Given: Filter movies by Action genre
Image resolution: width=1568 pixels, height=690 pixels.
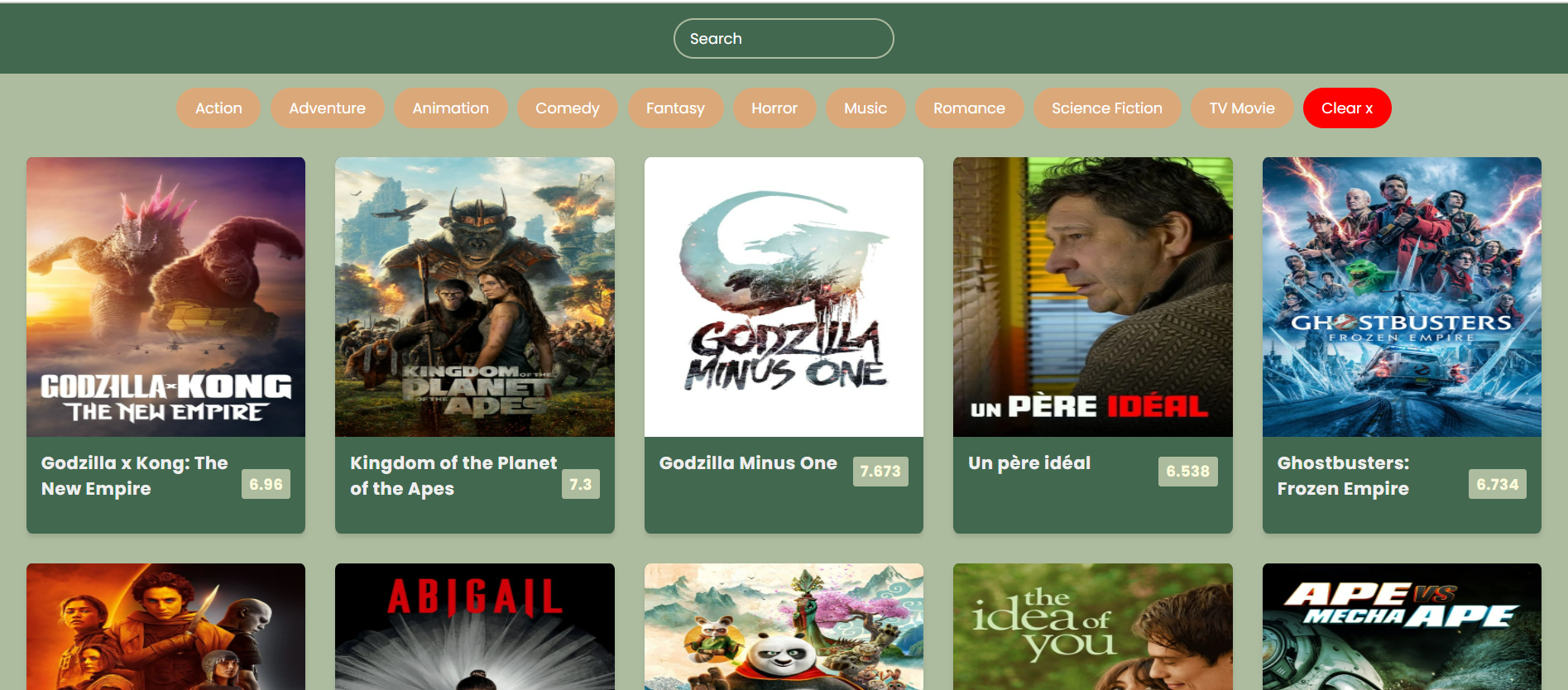Looking at the screenshot, I should click(x=218, y=108).
